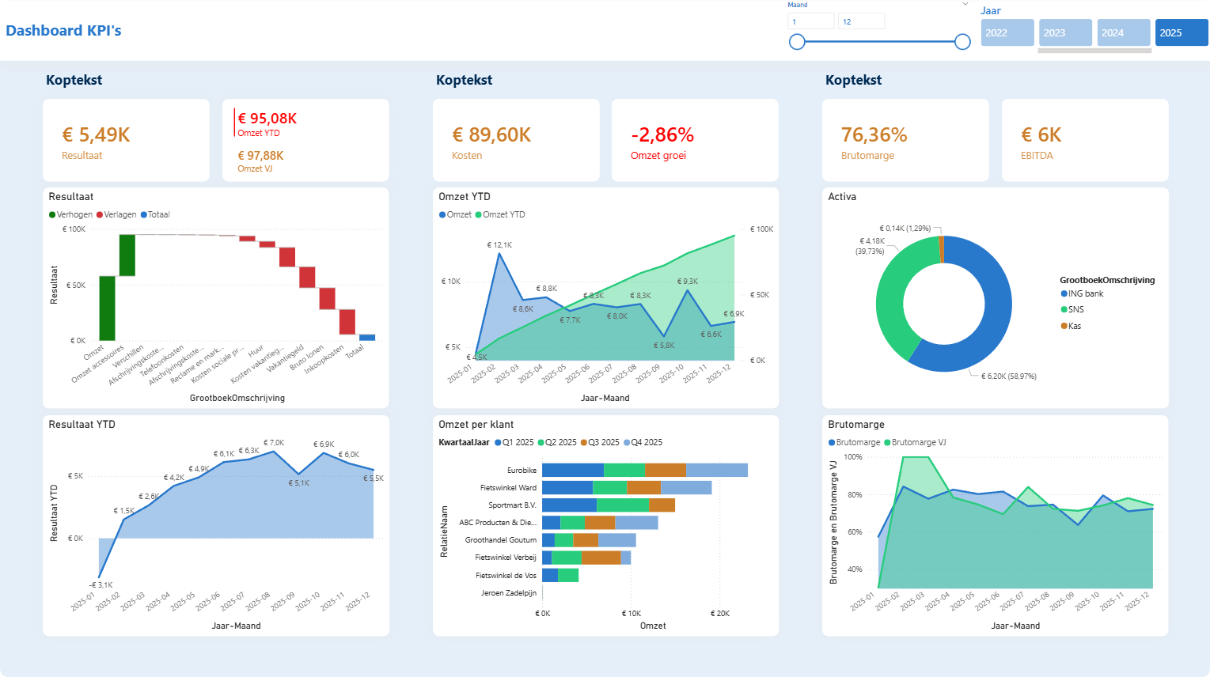Click the right handle of Maand slider
Image resolution: width=1210 pixels, height=677 pixels.
point(963,42)
